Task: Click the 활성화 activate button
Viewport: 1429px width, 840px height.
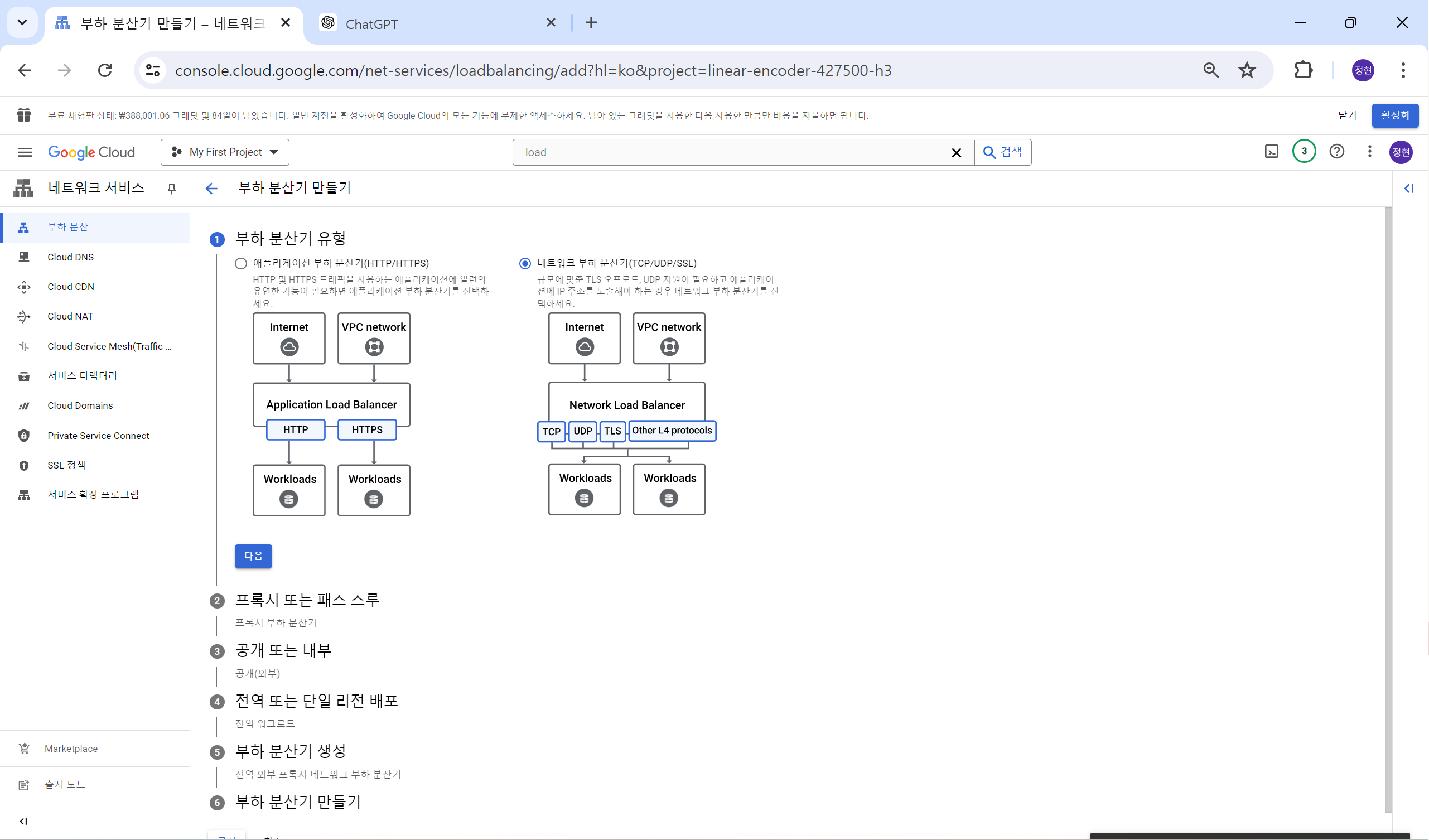Action: tap(1394, 115)
